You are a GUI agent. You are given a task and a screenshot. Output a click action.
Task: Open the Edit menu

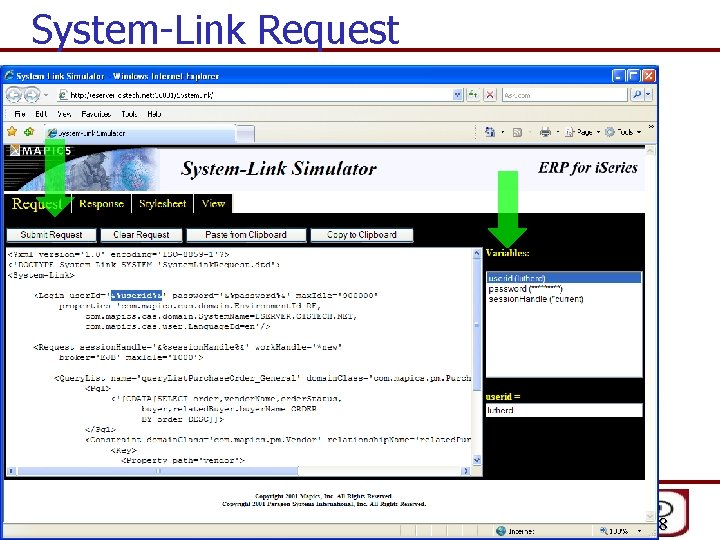pyautogui.click(x=41, y=114)
